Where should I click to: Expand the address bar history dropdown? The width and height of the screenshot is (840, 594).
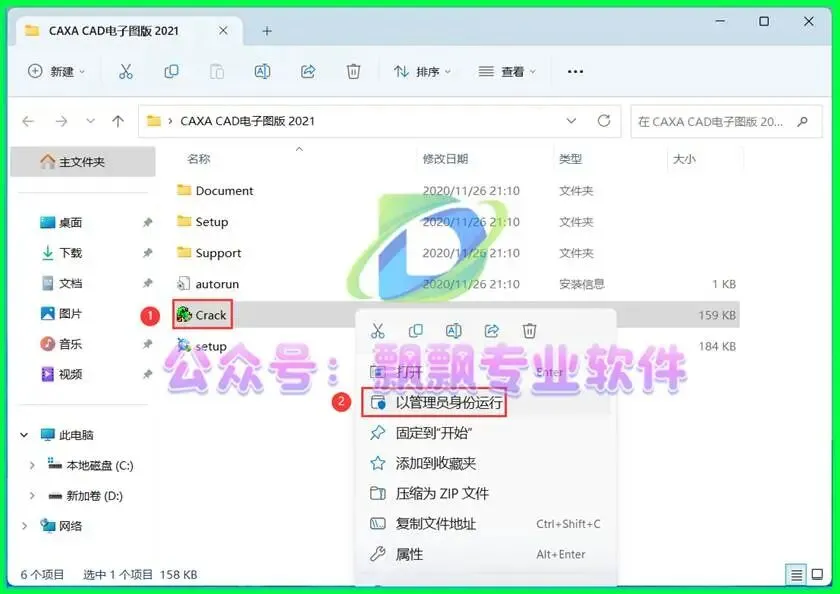(x=571, y=121)
